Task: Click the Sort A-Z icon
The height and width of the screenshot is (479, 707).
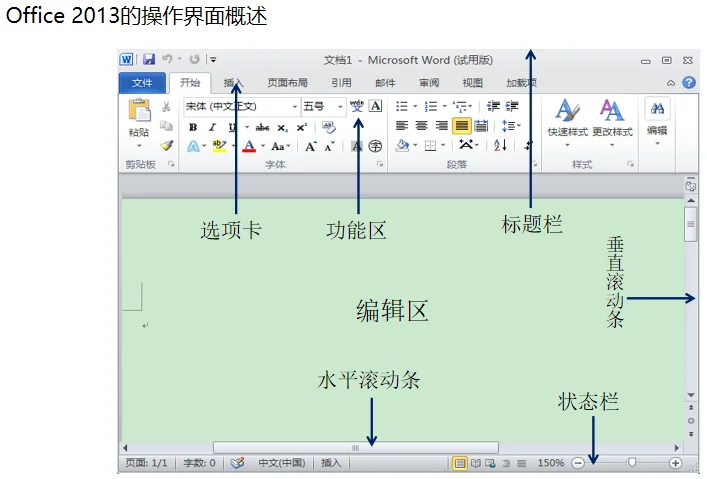Action: coord(500,145)
